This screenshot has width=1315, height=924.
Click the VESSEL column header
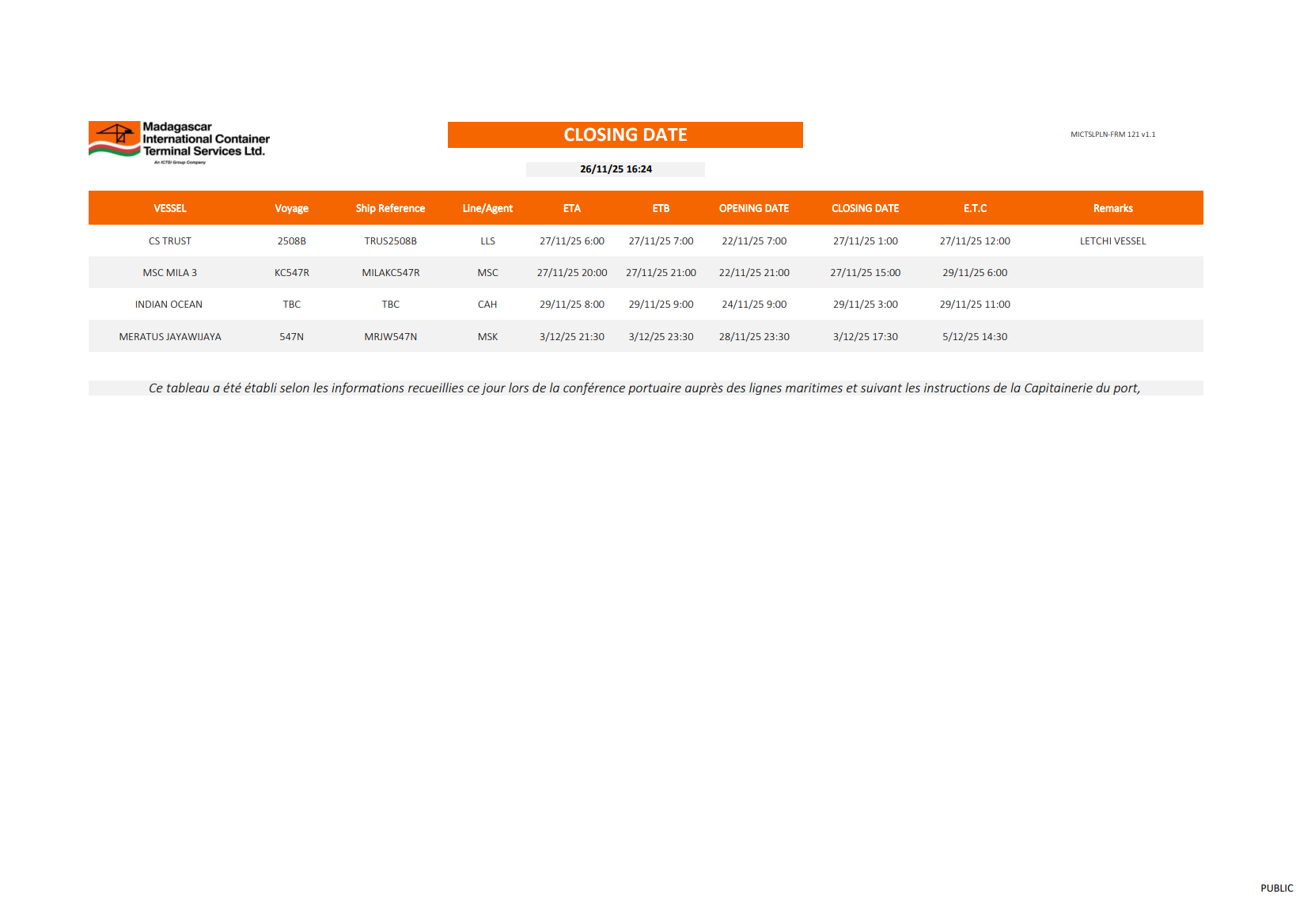click(x=170, y=209)
